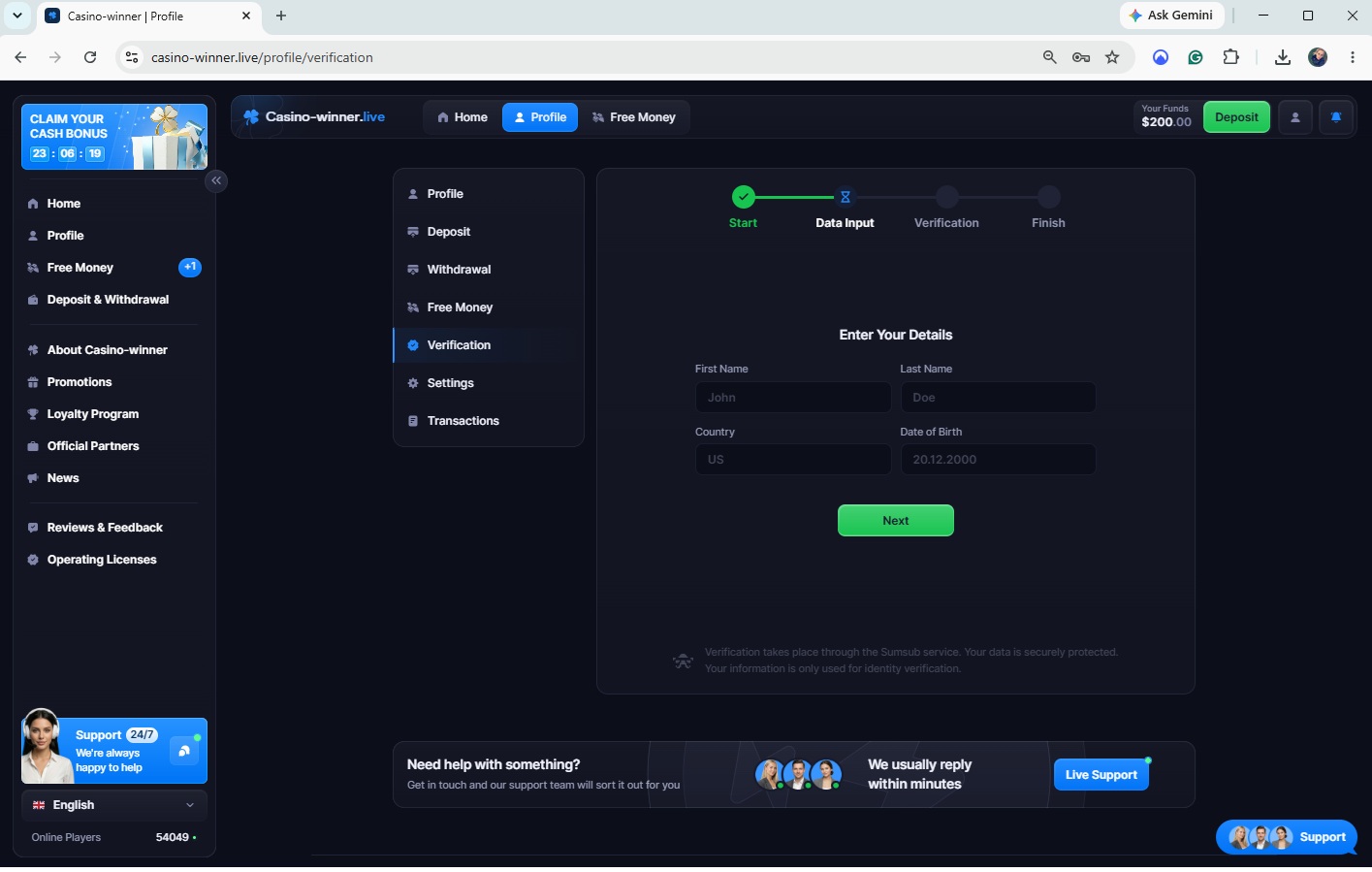Open Loyalty Program in sidebar
This screenshot has height=872, width=1372.
click(92, 414)
